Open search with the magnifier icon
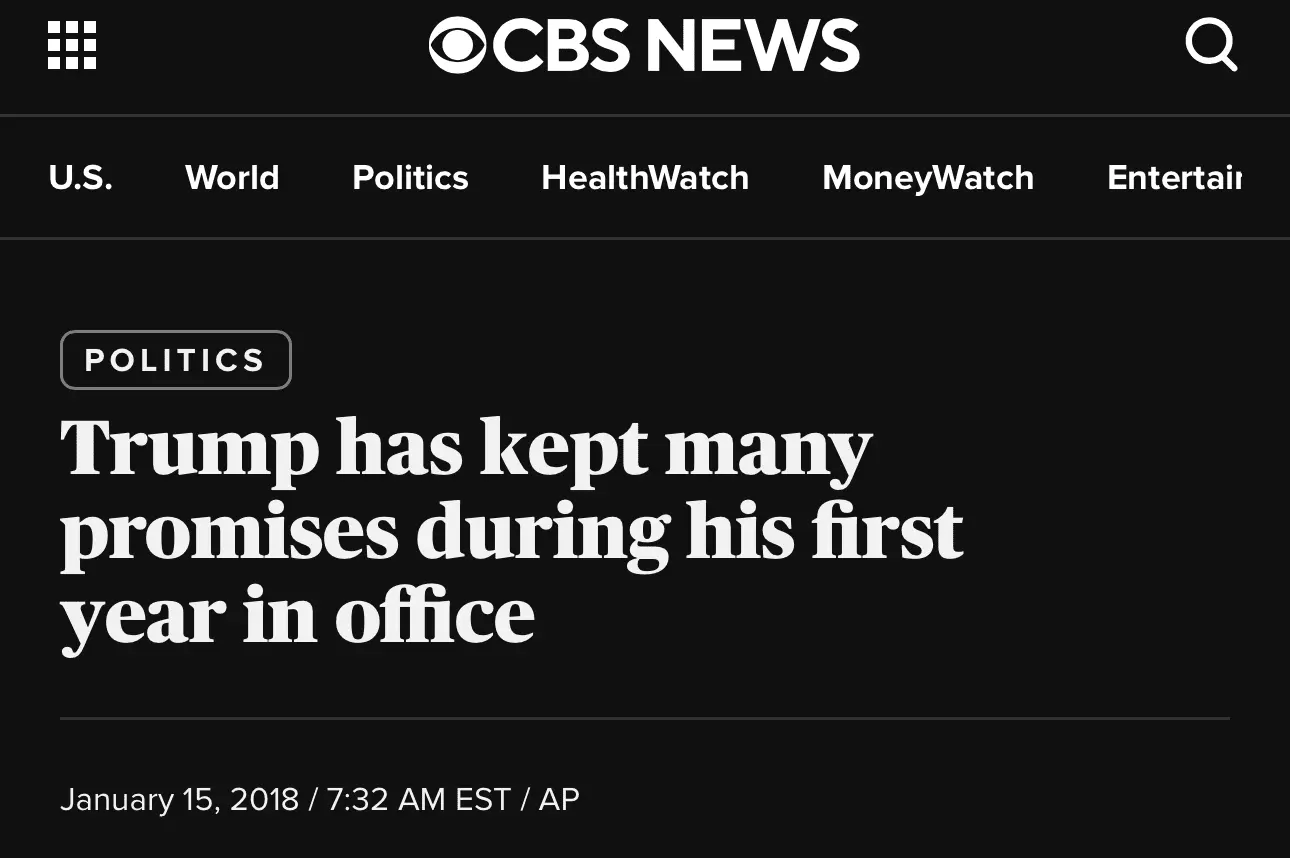Screen dimensions: 1290x858 pos(1210,46)
